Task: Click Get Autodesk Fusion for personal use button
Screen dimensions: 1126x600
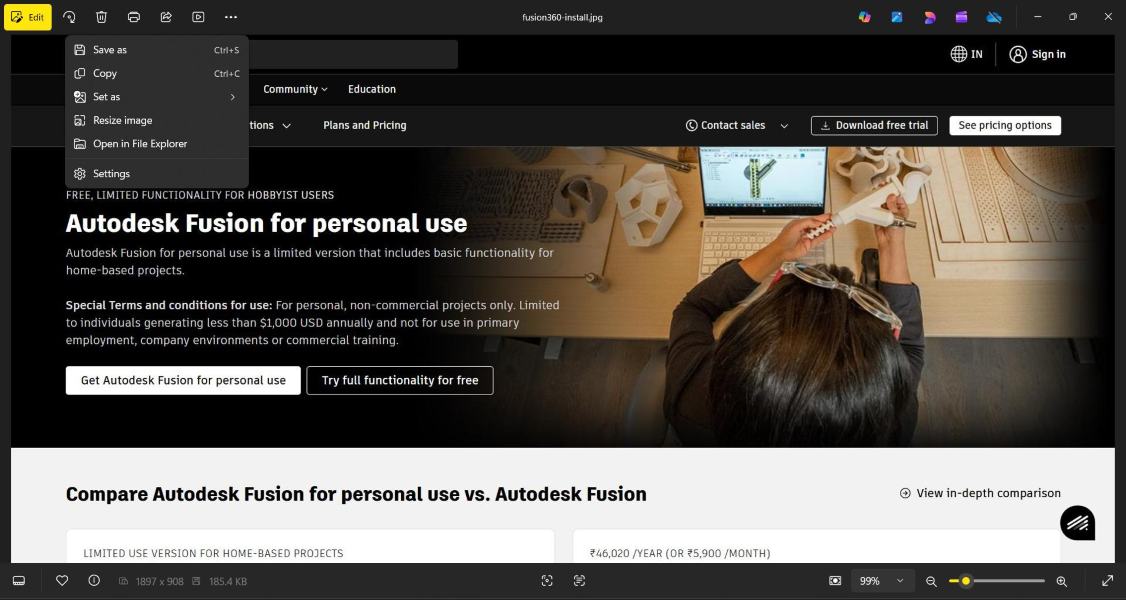Action: pos(183,380)
